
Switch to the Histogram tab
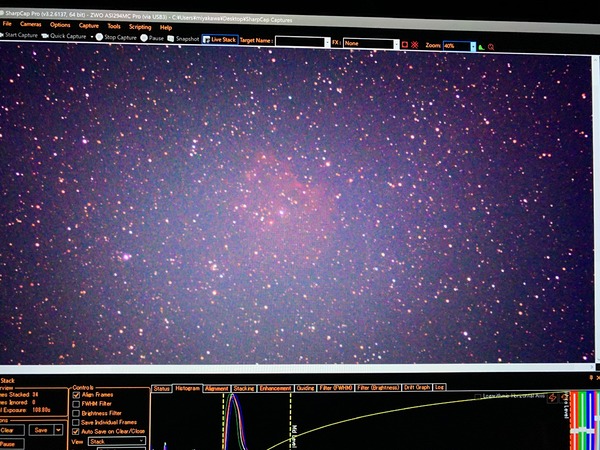click(188, 388)
